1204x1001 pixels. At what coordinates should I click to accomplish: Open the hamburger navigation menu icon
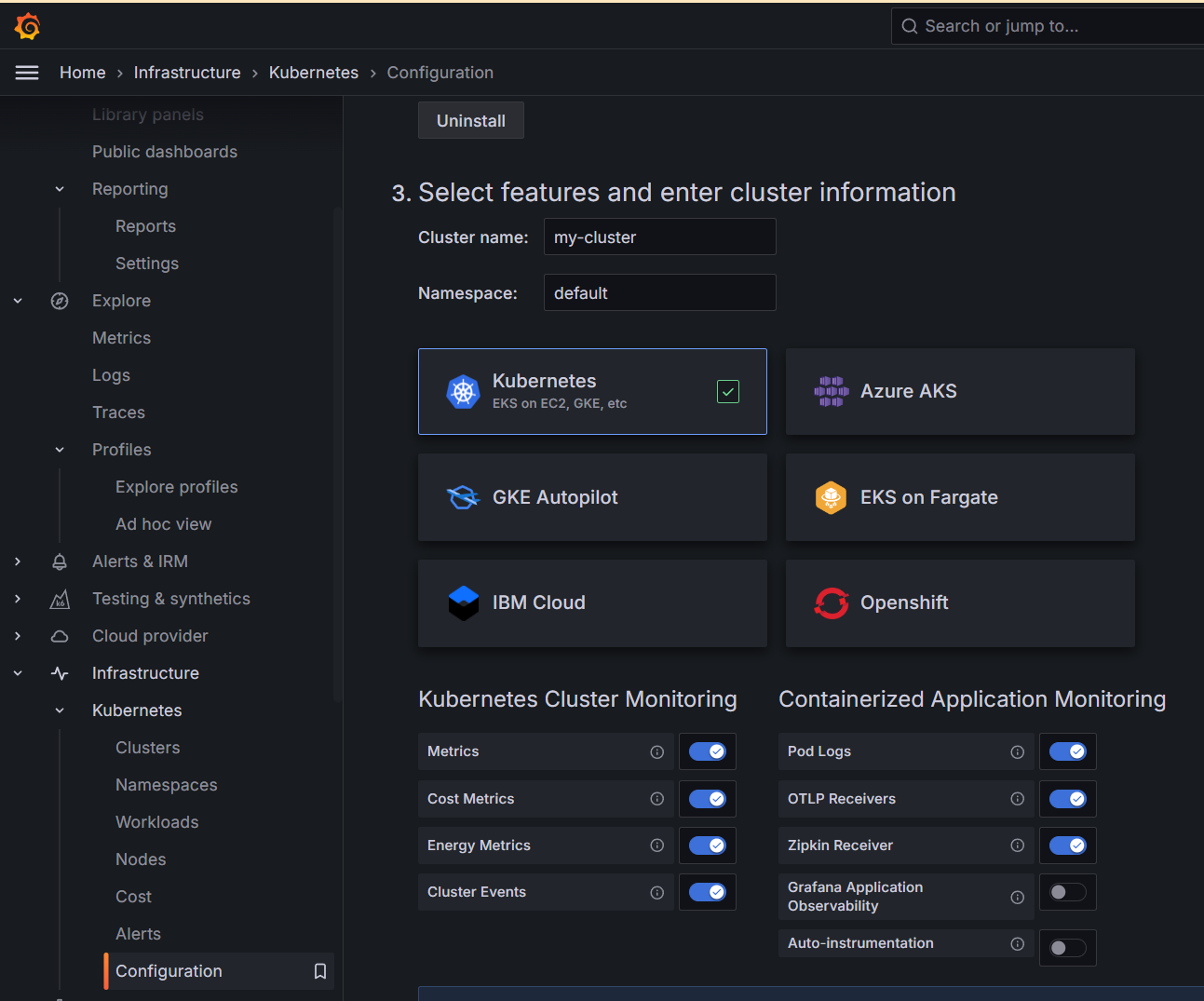[x=27, y=73]
